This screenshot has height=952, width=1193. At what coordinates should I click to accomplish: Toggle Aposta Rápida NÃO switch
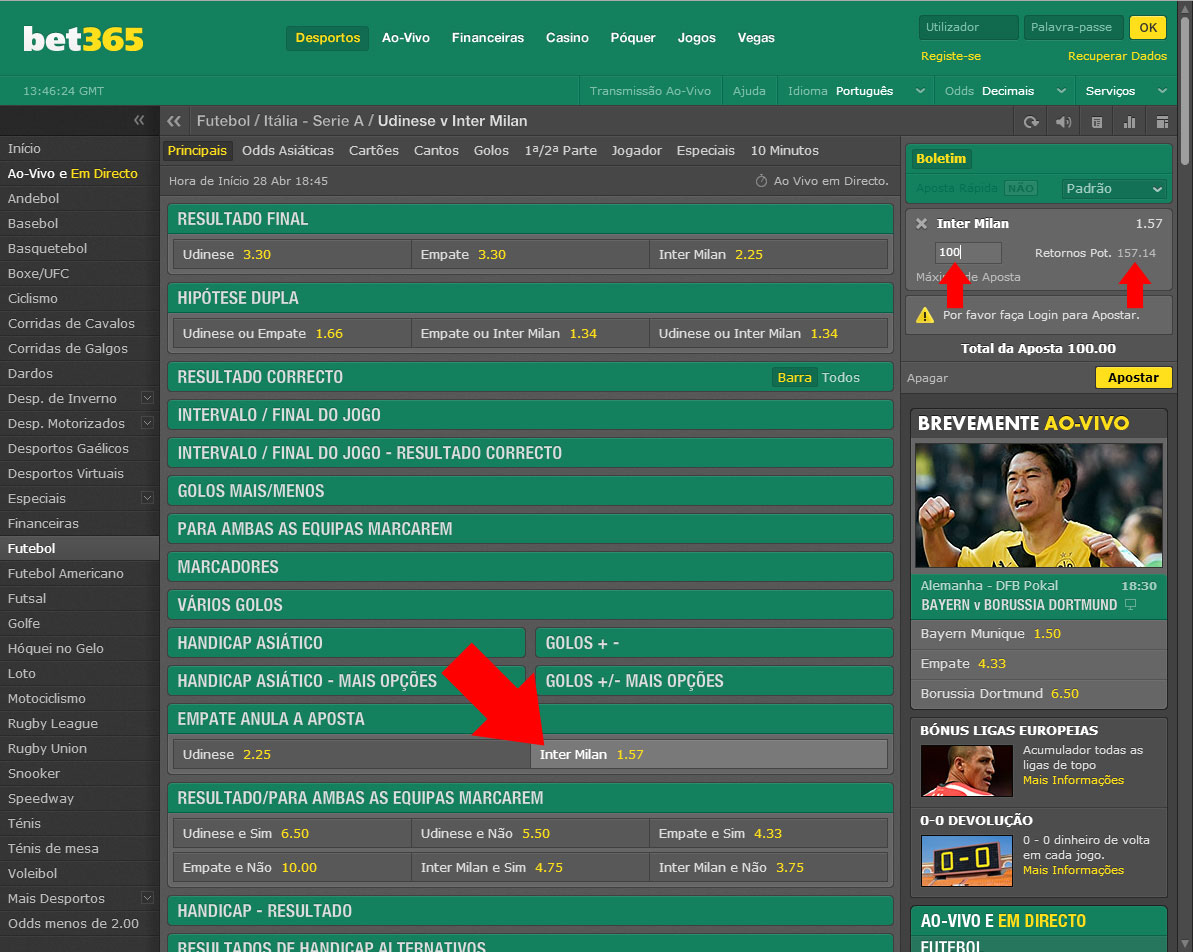1020,188
